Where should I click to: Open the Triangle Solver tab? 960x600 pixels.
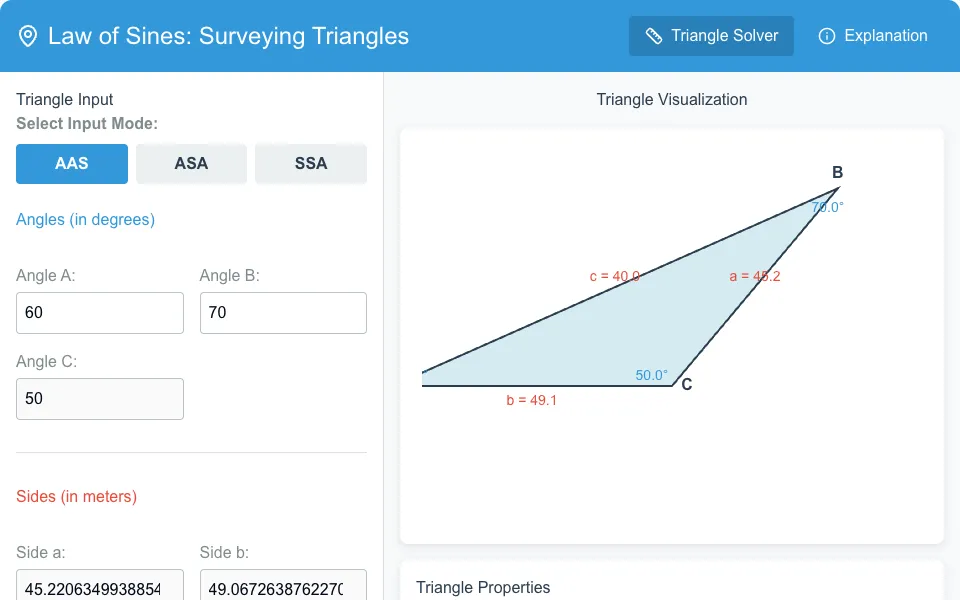pyautogui.click(x=711, y=36)
